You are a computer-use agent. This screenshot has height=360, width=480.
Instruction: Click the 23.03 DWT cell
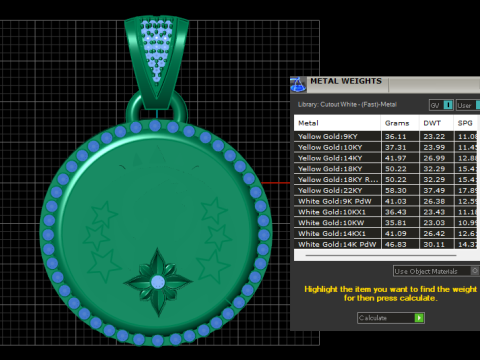coord(437,223)
